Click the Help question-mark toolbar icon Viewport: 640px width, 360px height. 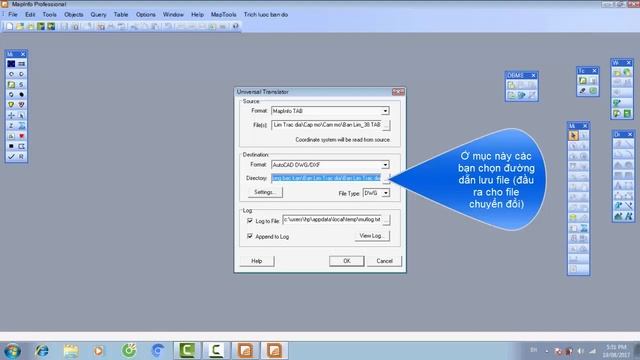pyautogui.click(x=236, y=26)
